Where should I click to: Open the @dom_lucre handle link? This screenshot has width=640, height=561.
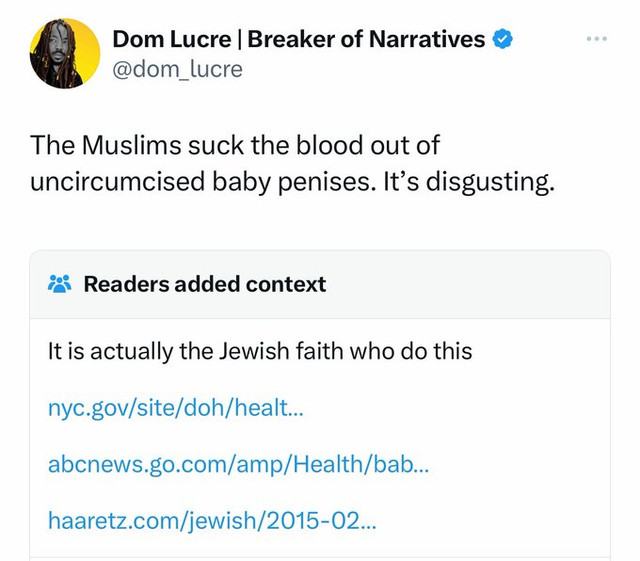pos(177,69)
